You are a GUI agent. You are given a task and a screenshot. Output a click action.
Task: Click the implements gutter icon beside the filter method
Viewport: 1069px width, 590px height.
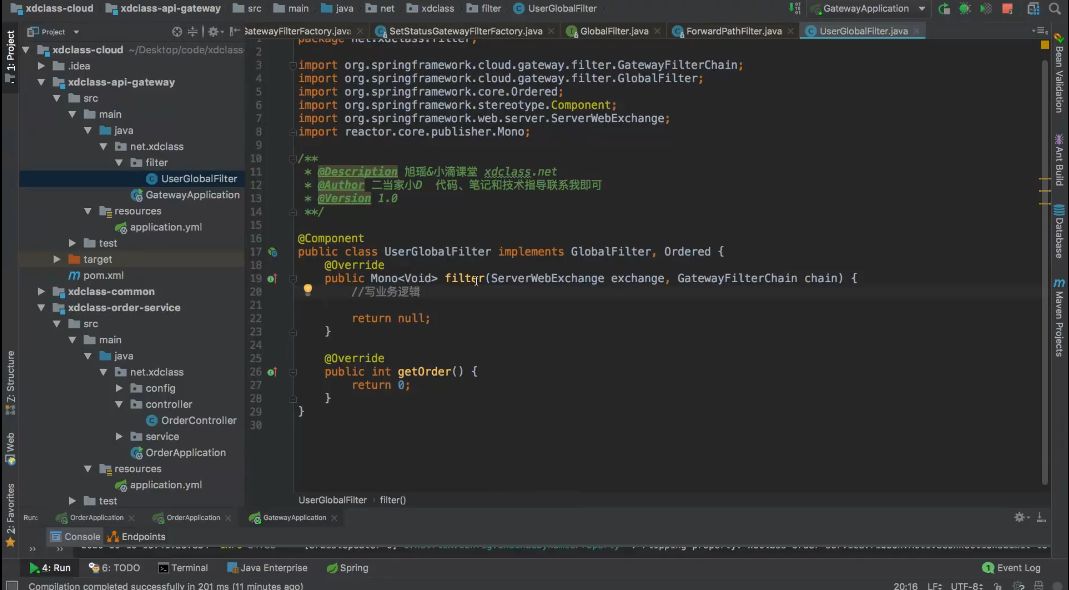[x=272, y=278]
